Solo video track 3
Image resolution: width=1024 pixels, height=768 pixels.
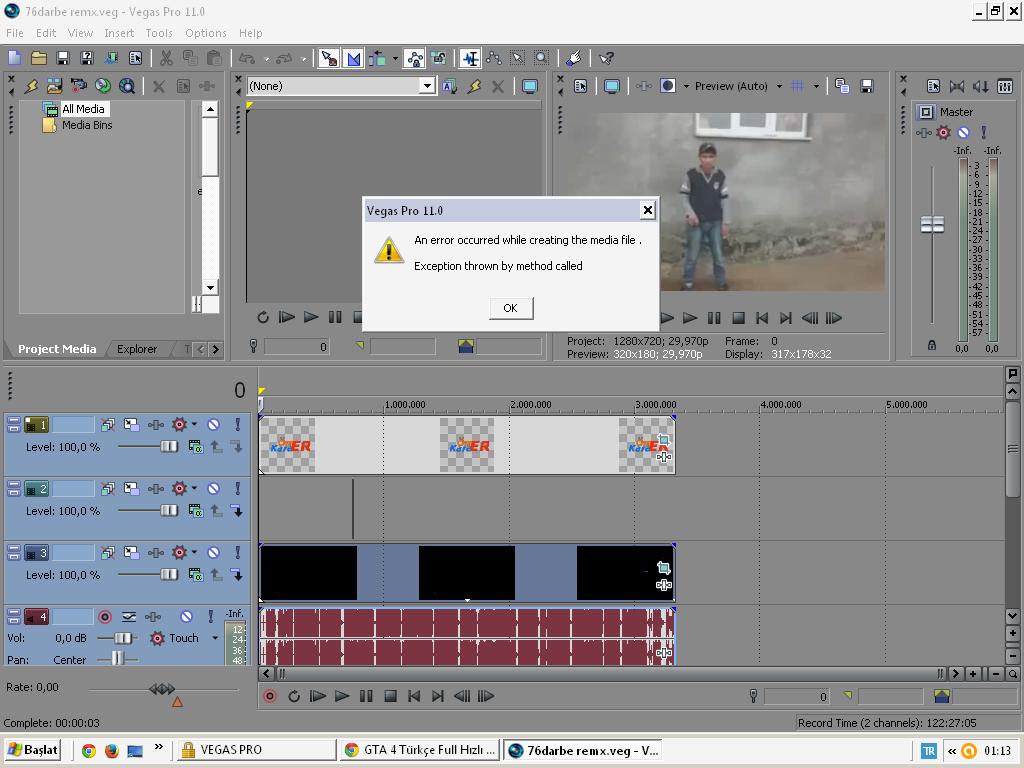pyautogui.click(x=237, y=553)
